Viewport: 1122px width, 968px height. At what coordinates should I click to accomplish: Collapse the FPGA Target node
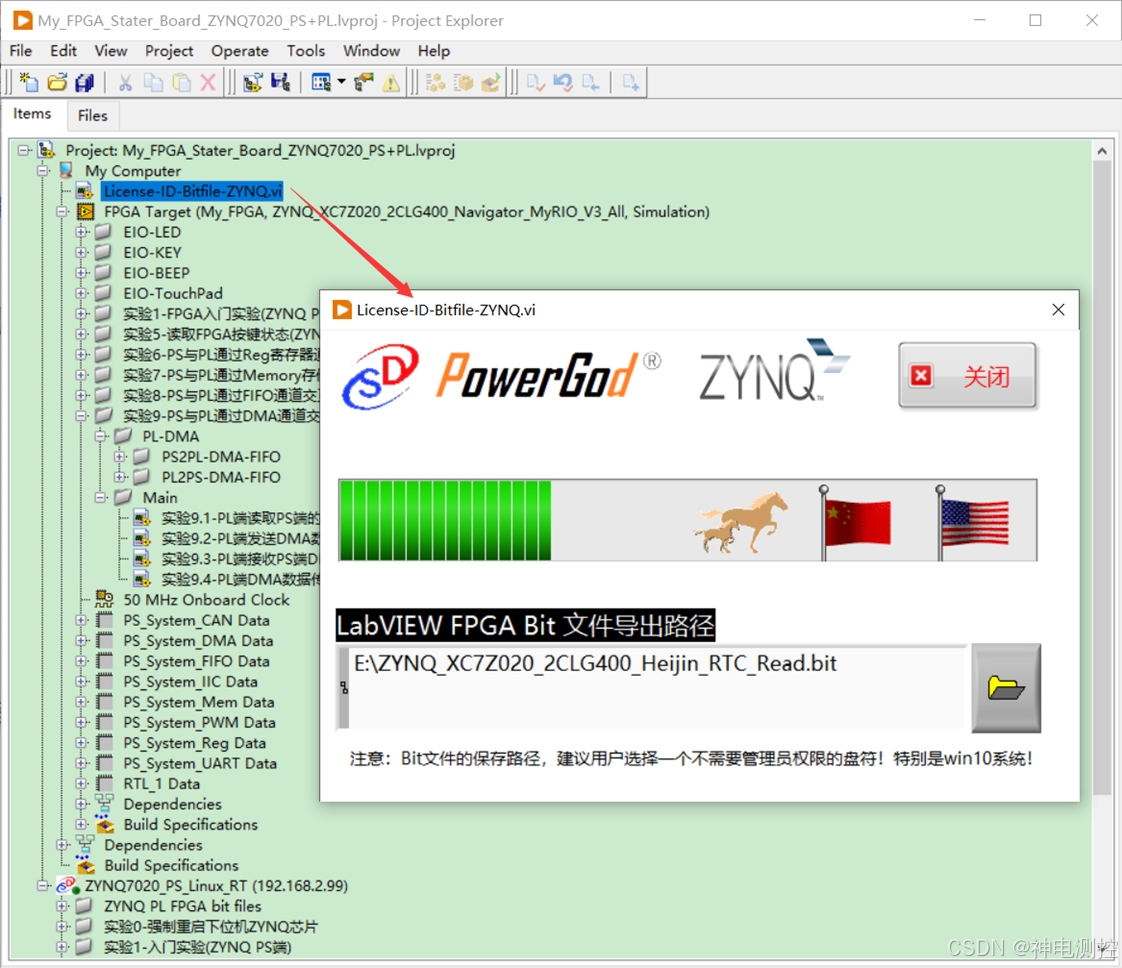[x=62, y=212]
